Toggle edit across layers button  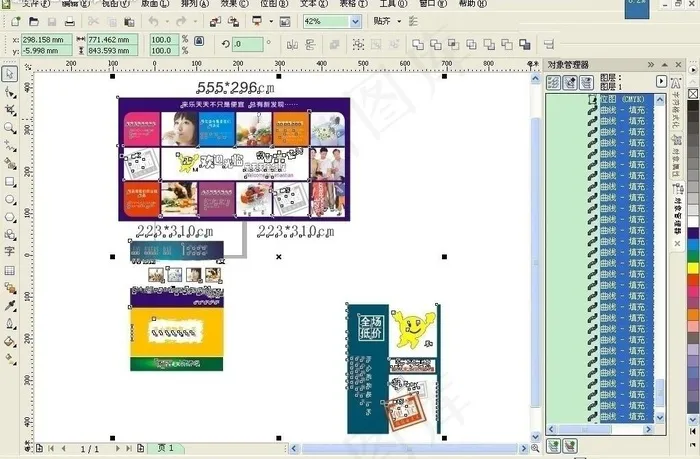tap(570, 82)
